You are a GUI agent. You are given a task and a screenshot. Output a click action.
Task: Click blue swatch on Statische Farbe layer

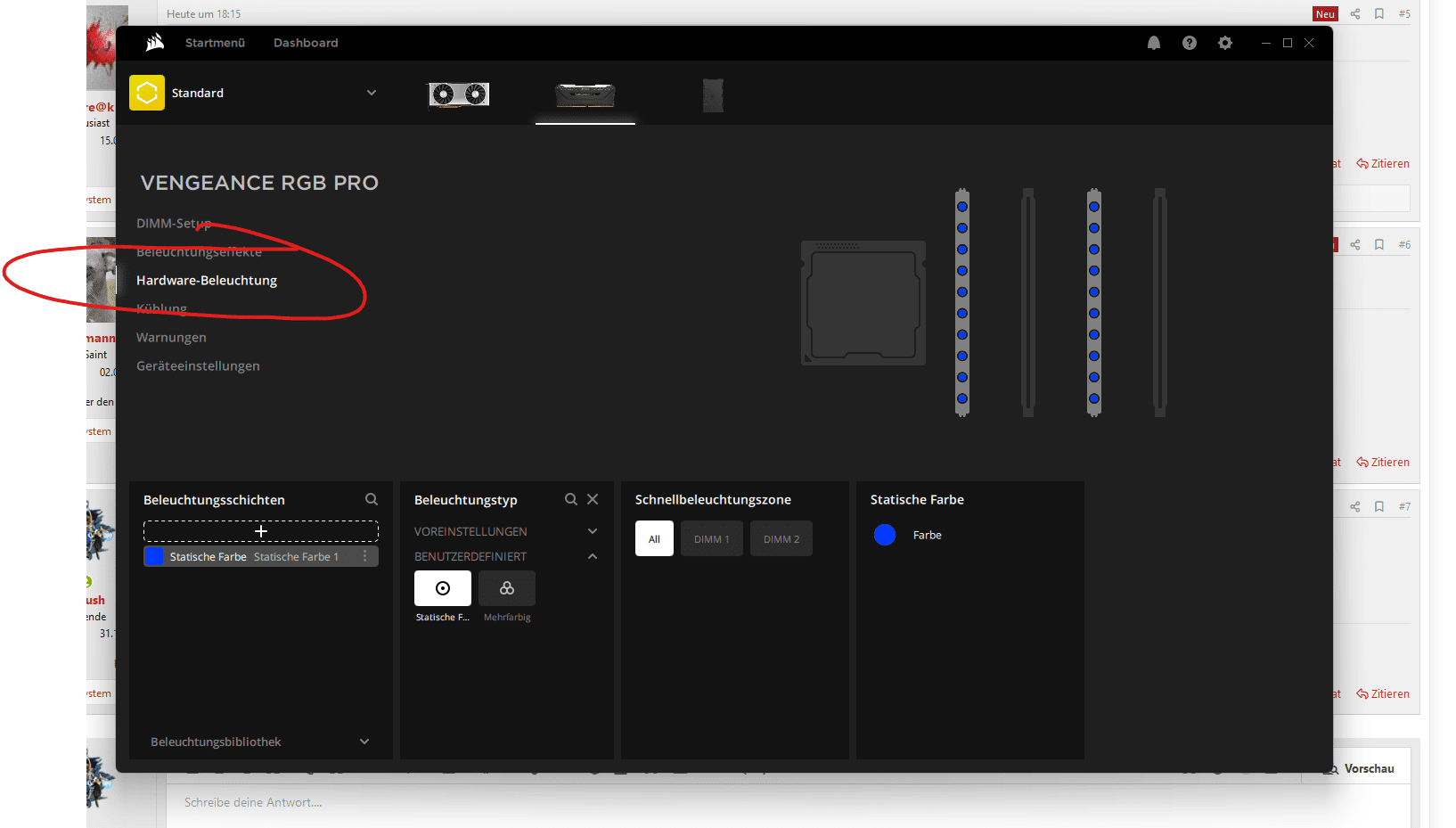coord(154,556)
